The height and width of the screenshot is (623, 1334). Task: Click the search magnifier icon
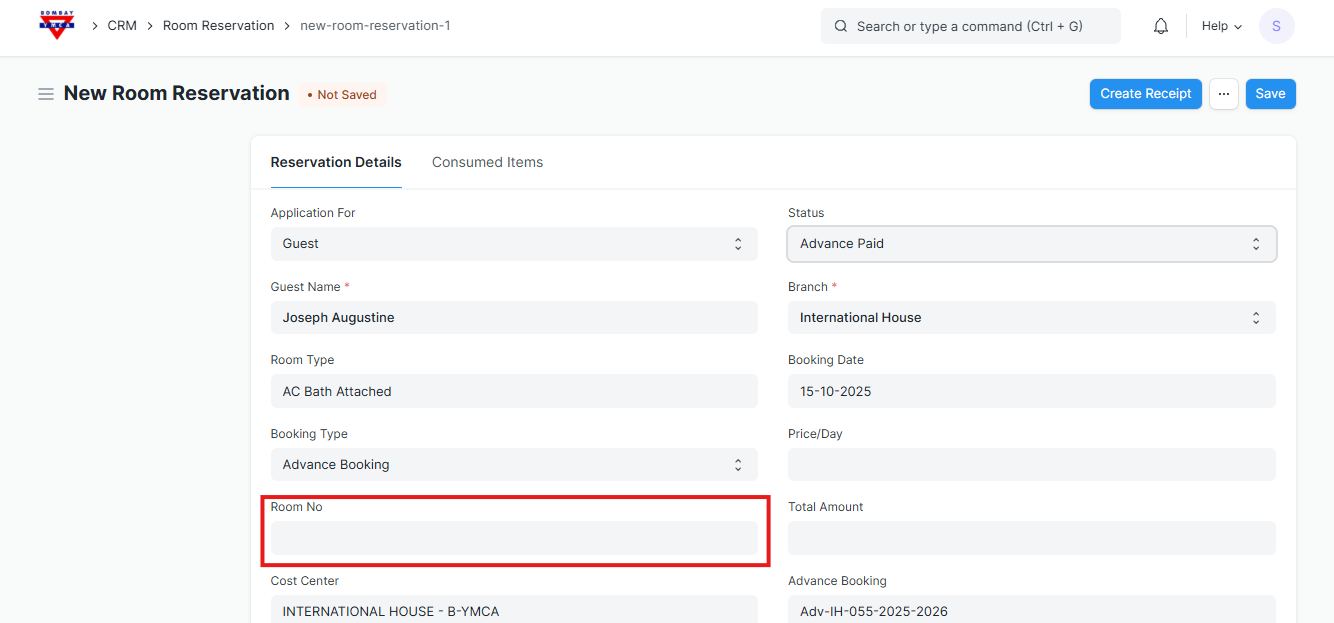[840, 26]
